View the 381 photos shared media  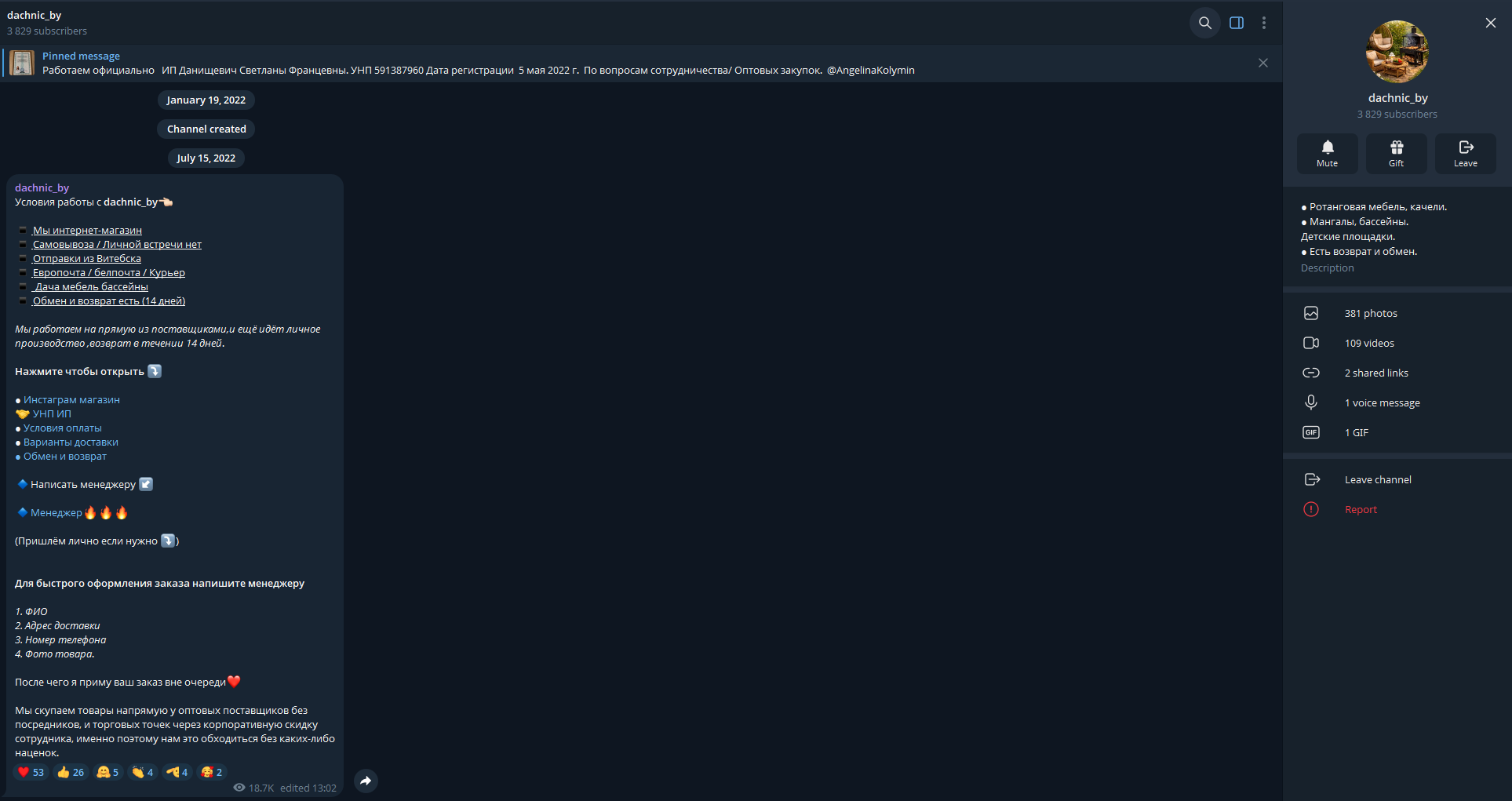(1397, 313)
